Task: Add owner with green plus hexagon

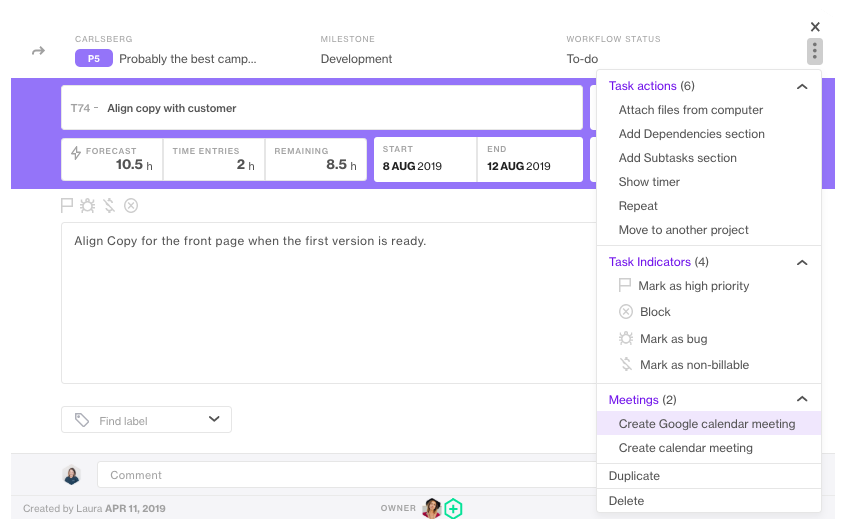Action: click(453, 508)
